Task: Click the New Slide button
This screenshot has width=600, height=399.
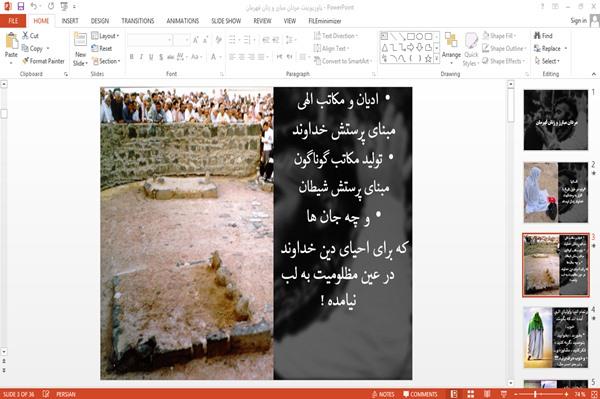Action: [x=80, y=49]
